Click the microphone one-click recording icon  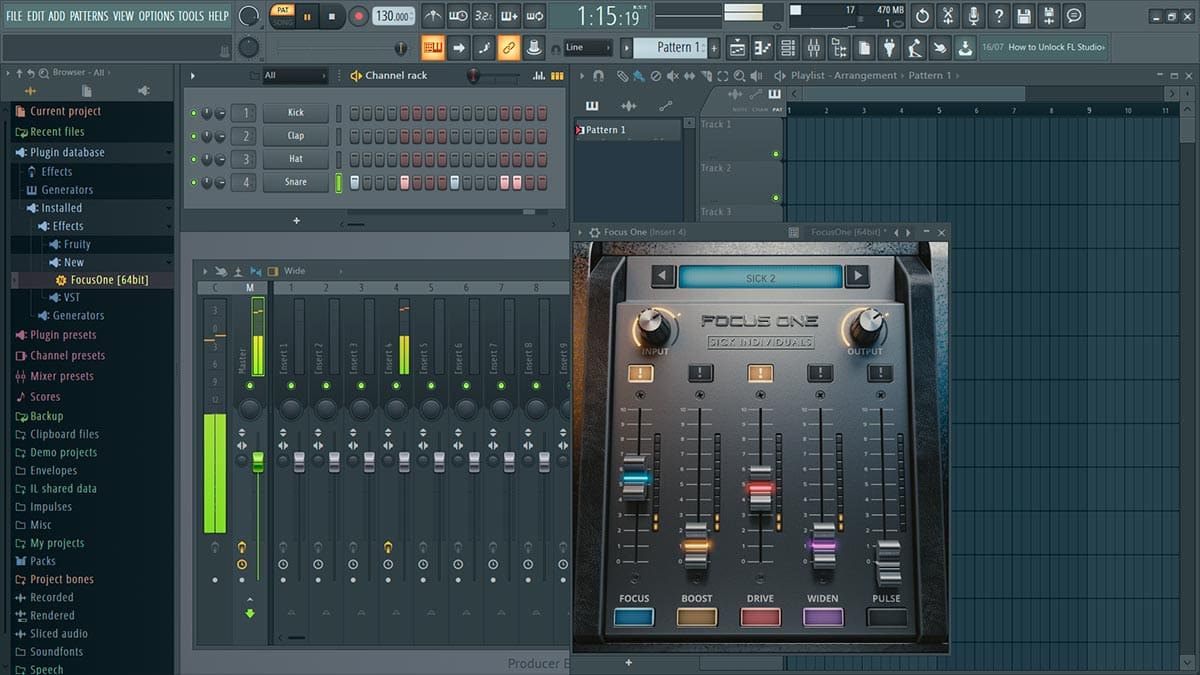point(973,16)
